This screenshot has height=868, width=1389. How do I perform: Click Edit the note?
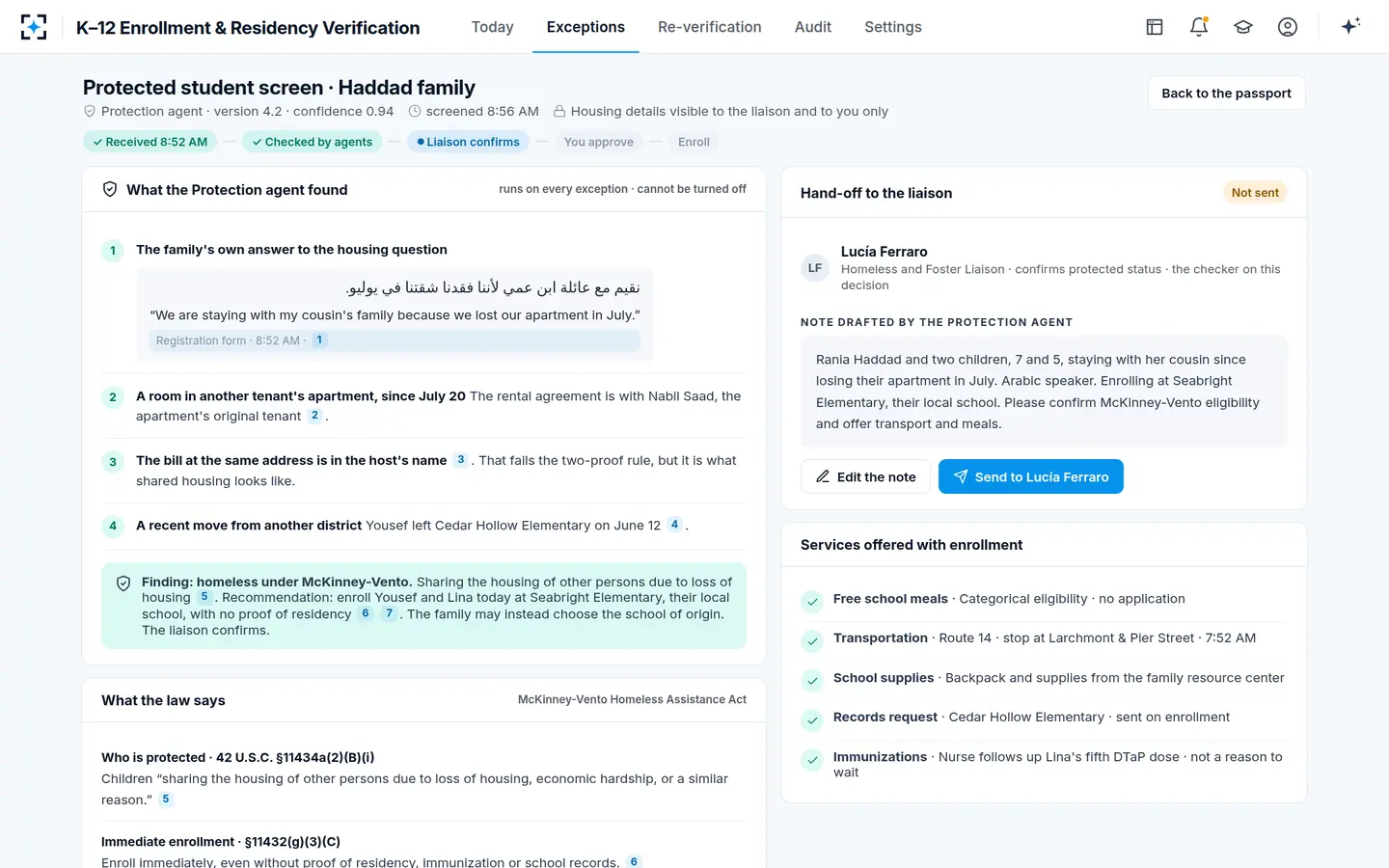(x=865, y=476)
